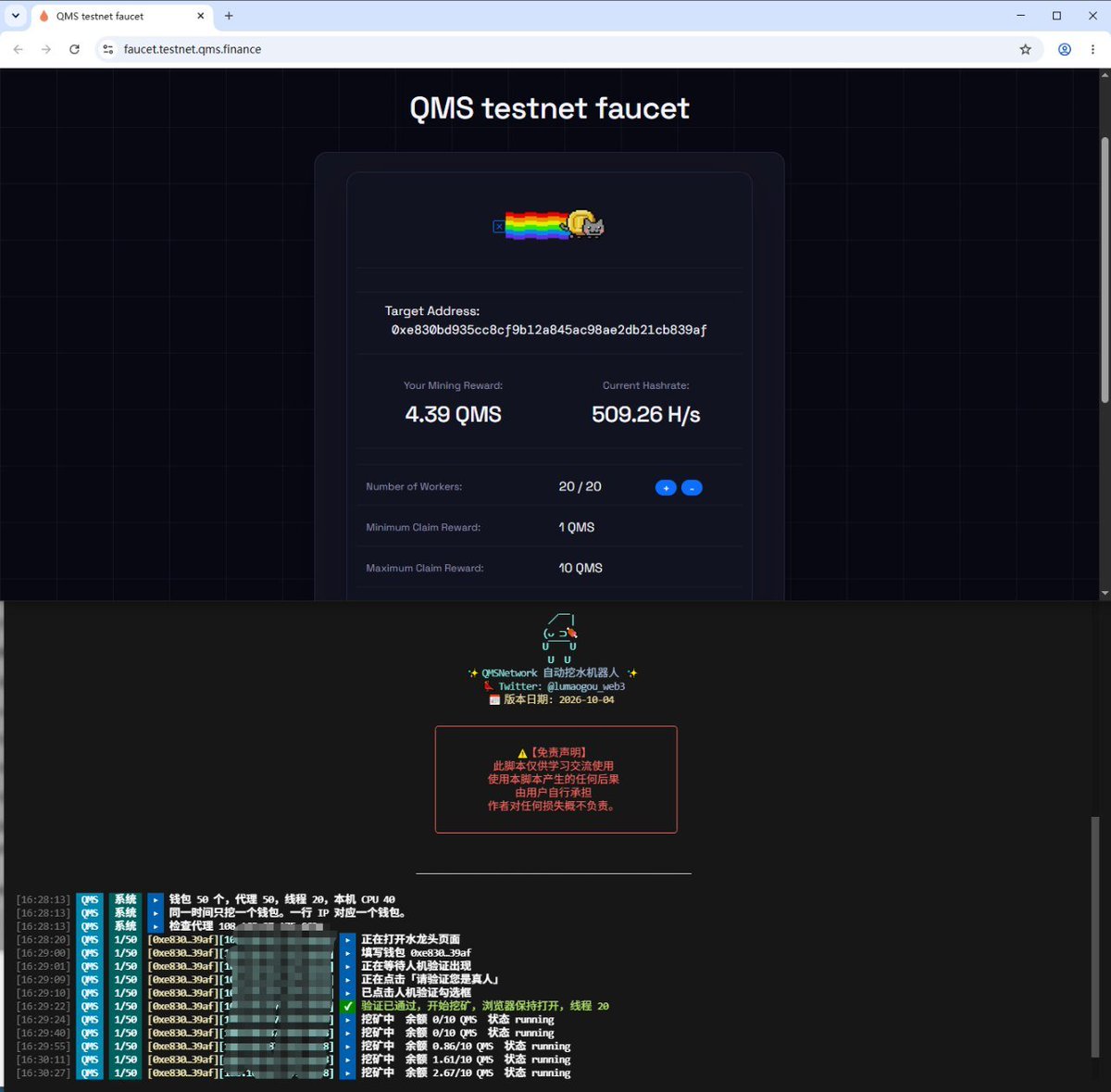The height and width of the screenshot is (1092, 1111).
Task: Maximize the Chrome window
Action: coord(1056,16)
